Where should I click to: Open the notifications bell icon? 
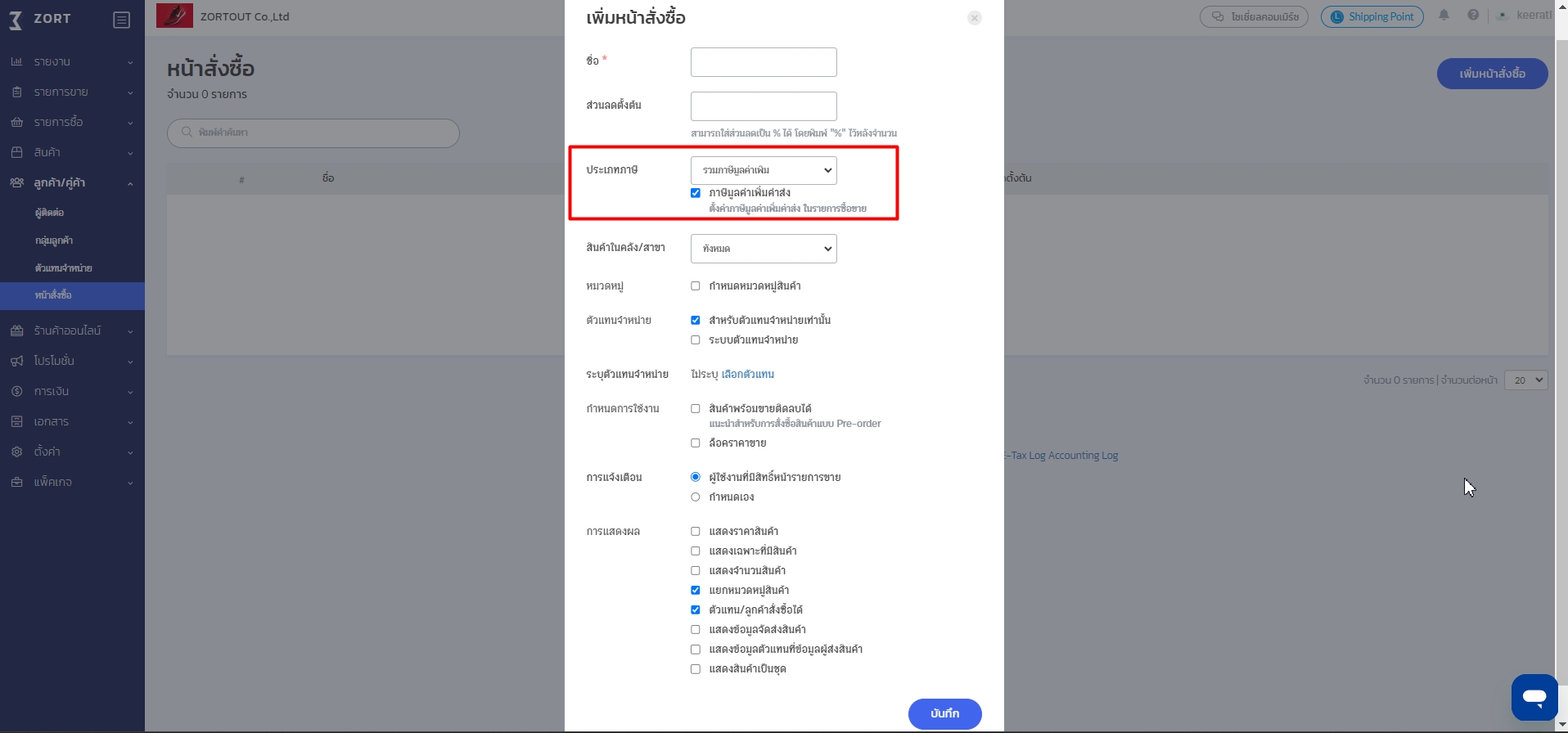1444,16
